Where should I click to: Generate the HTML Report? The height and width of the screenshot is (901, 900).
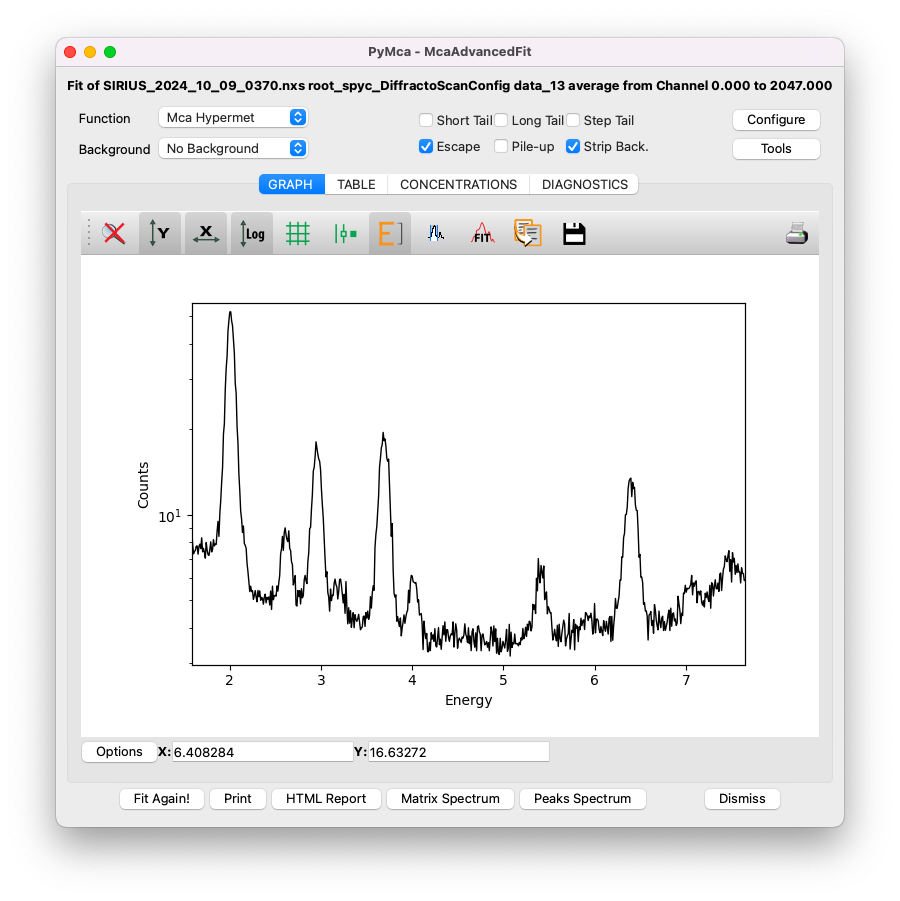pyautogui.click(x=326, y=799)
